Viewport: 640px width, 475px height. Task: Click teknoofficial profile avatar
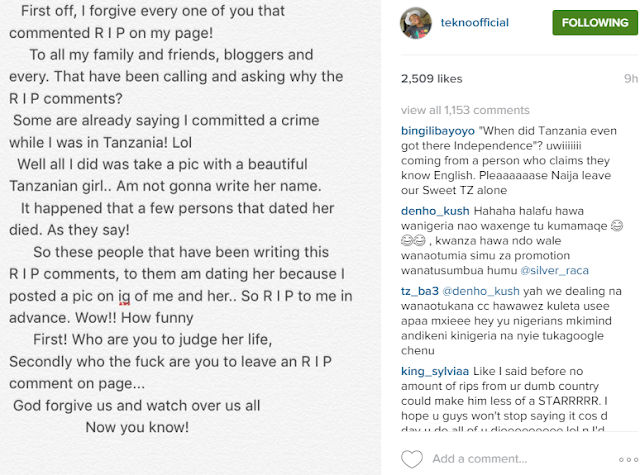[x=416, y=23]
